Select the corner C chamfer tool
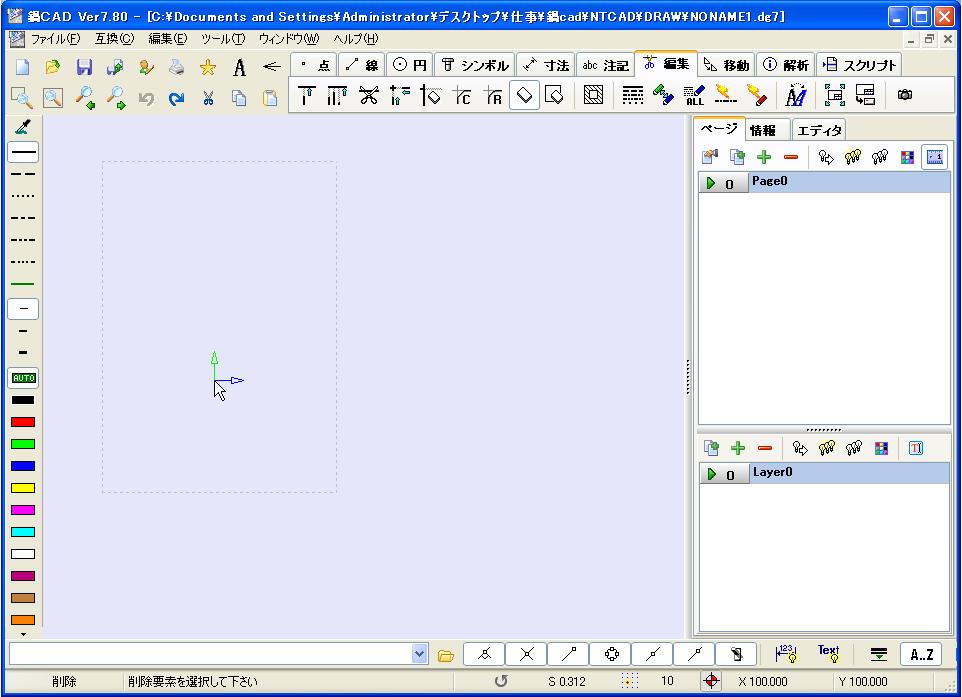 pos(462,95)
